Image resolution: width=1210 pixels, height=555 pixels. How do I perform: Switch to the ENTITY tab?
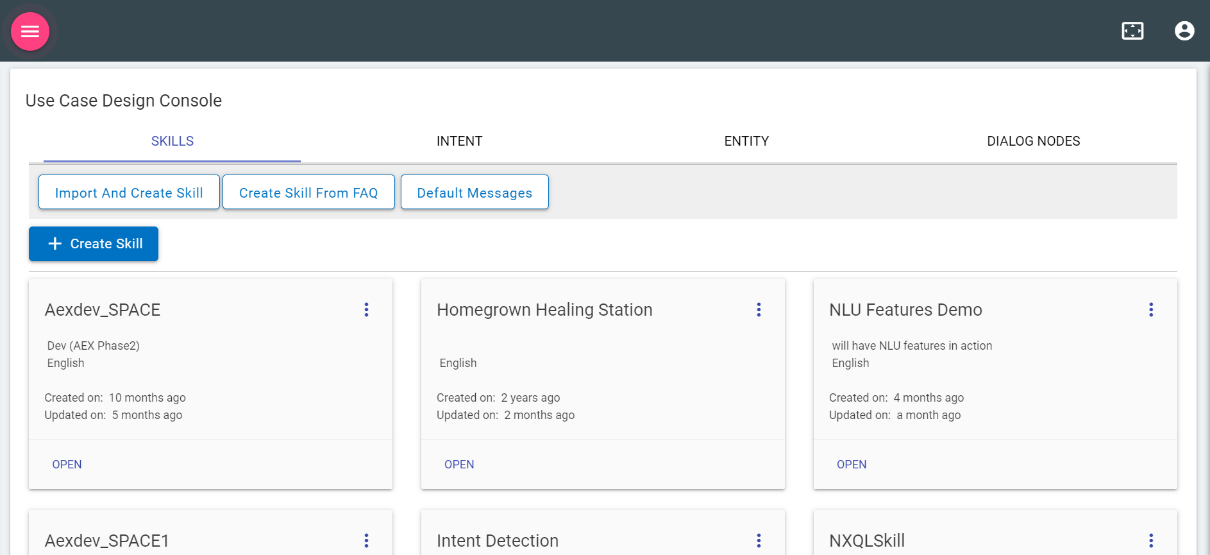coord(746,141)
